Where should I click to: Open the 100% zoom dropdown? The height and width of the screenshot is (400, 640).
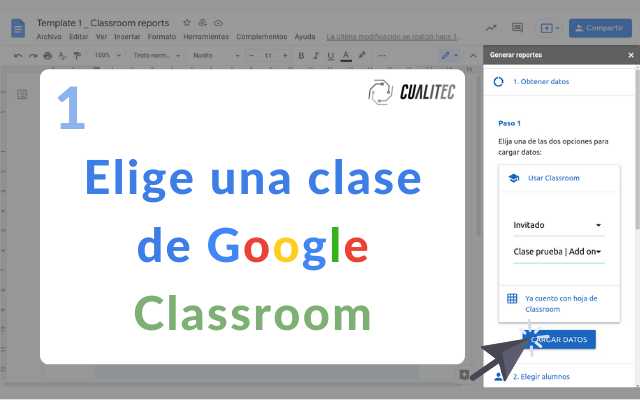tap(107, 56)
